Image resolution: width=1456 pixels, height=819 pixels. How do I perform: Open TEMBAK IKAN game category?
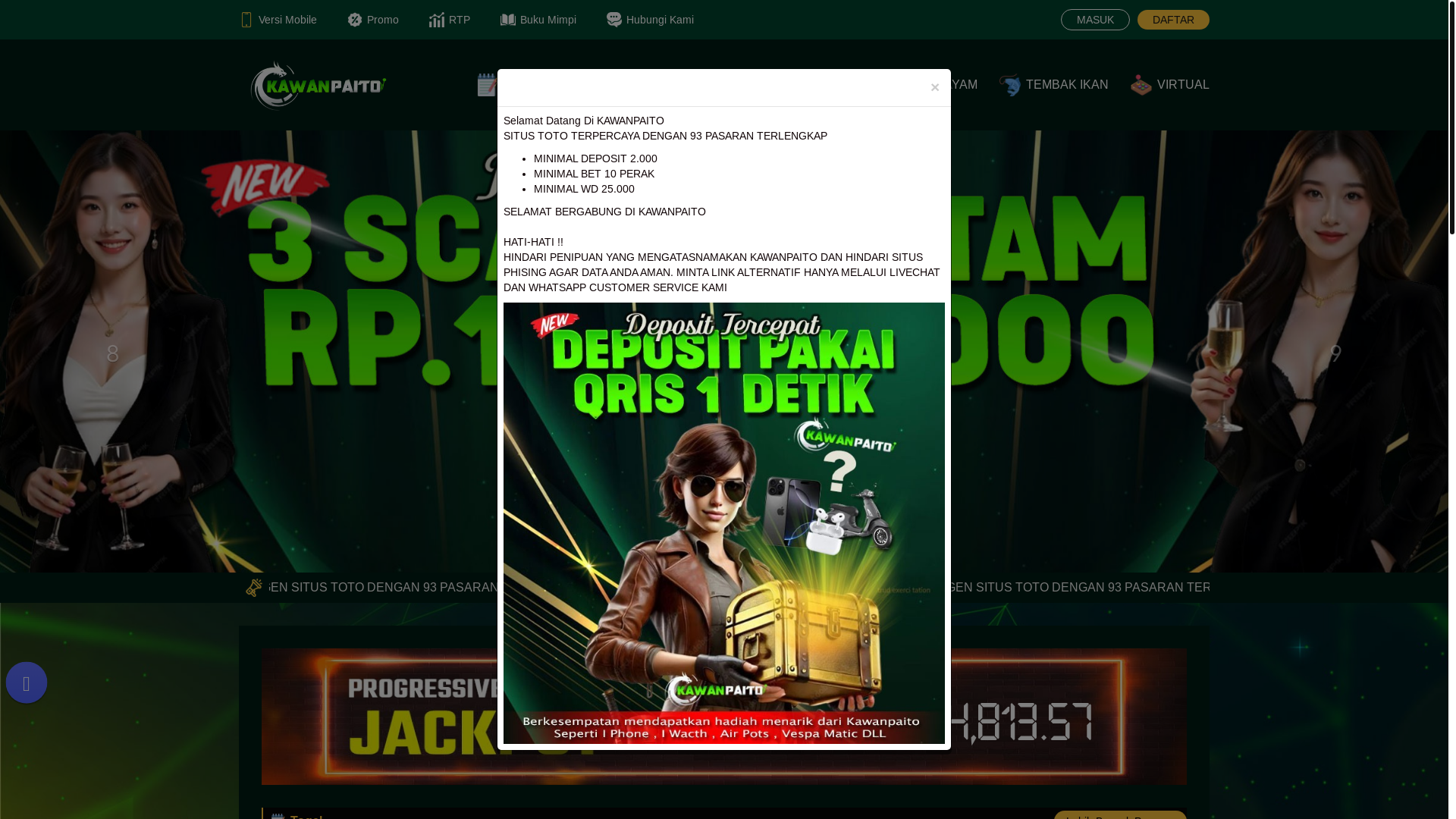coord(1053,85)
